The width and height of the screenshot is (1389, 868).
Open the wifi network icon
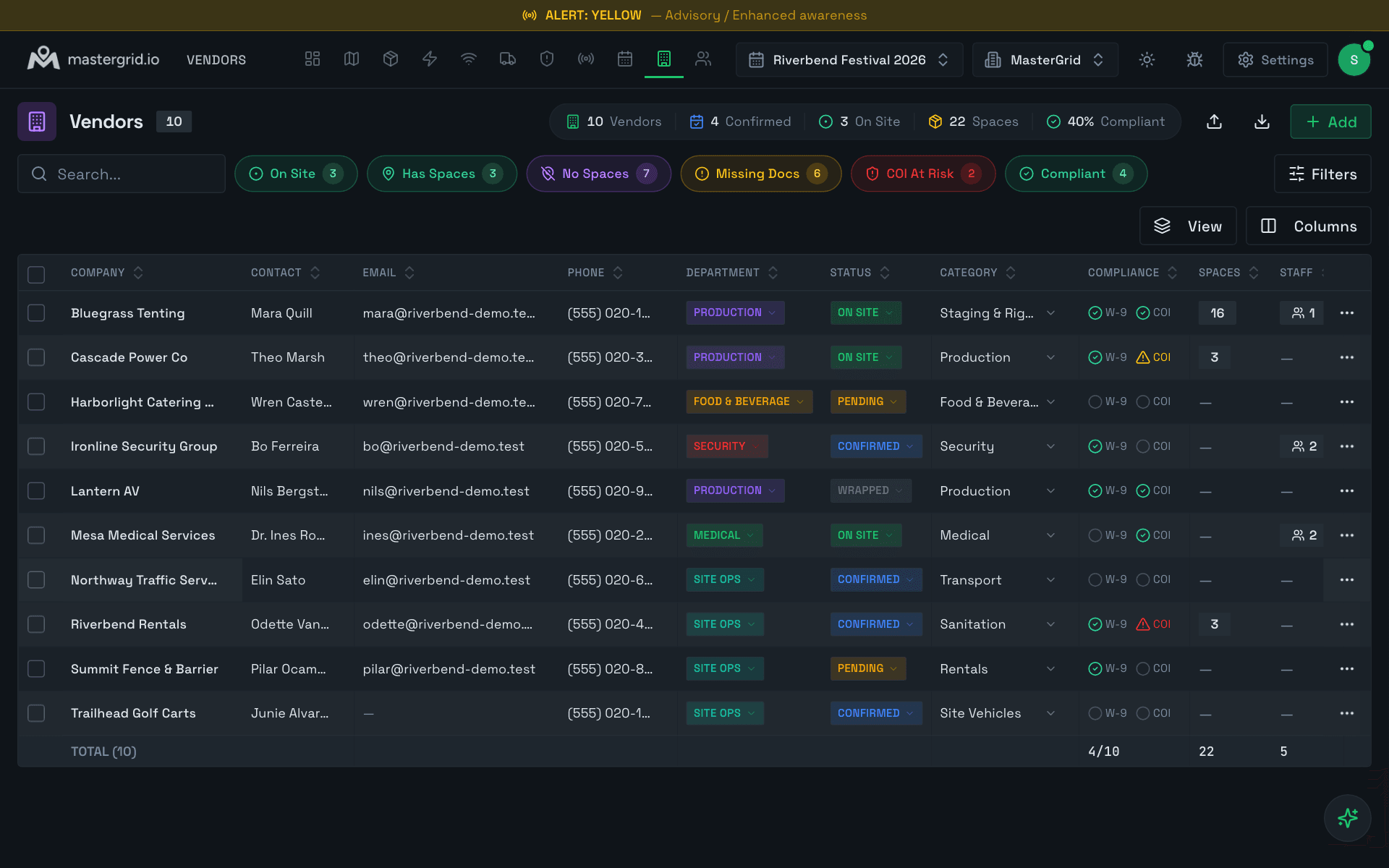point(469,59)
